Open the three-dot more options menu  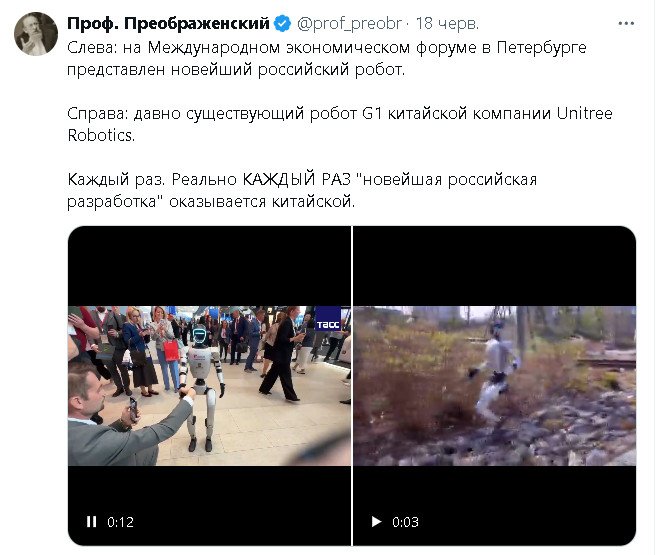click(626, 23)
